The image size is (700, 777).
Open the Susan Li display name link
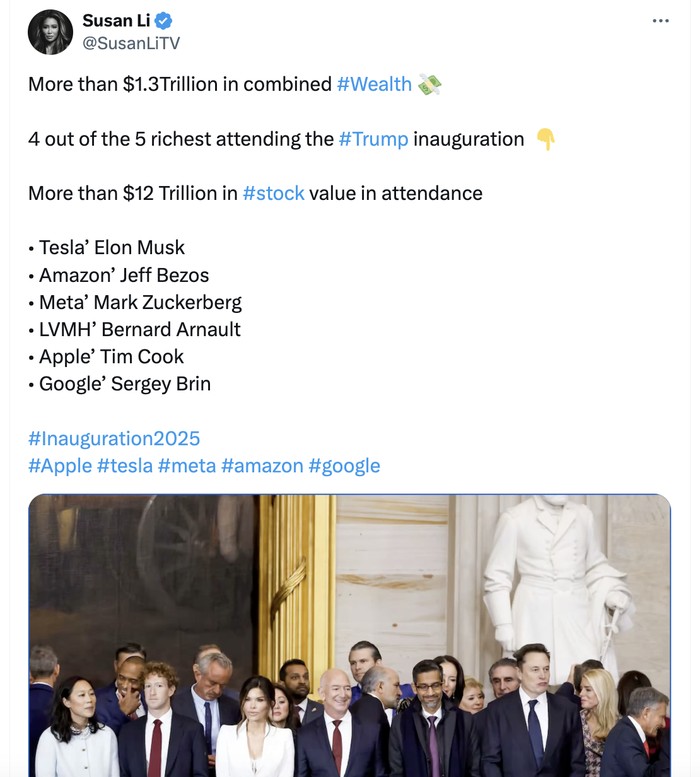[115, 22]
